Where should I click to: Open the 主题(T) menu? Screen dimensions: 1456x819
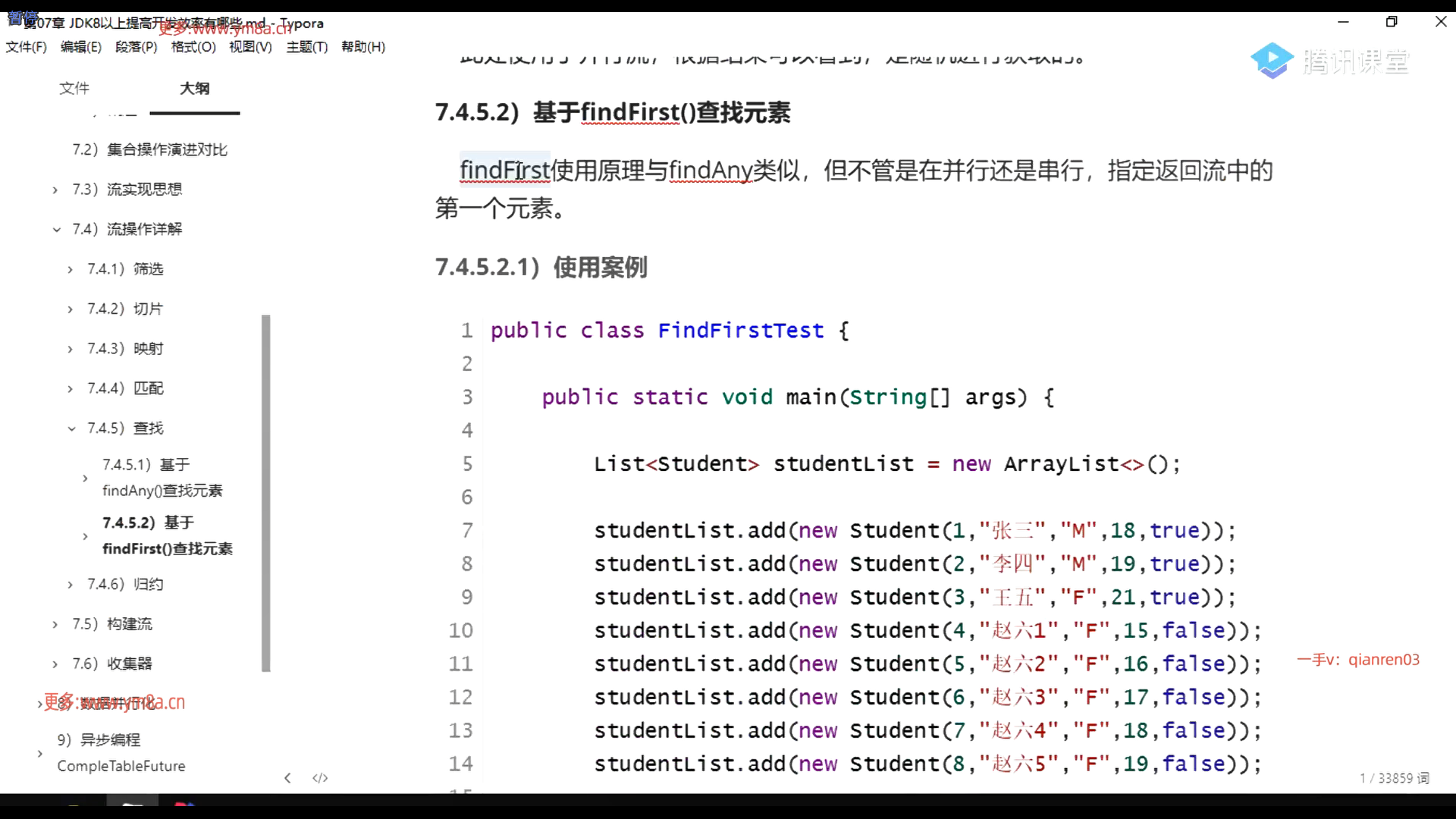click(306, 47)
